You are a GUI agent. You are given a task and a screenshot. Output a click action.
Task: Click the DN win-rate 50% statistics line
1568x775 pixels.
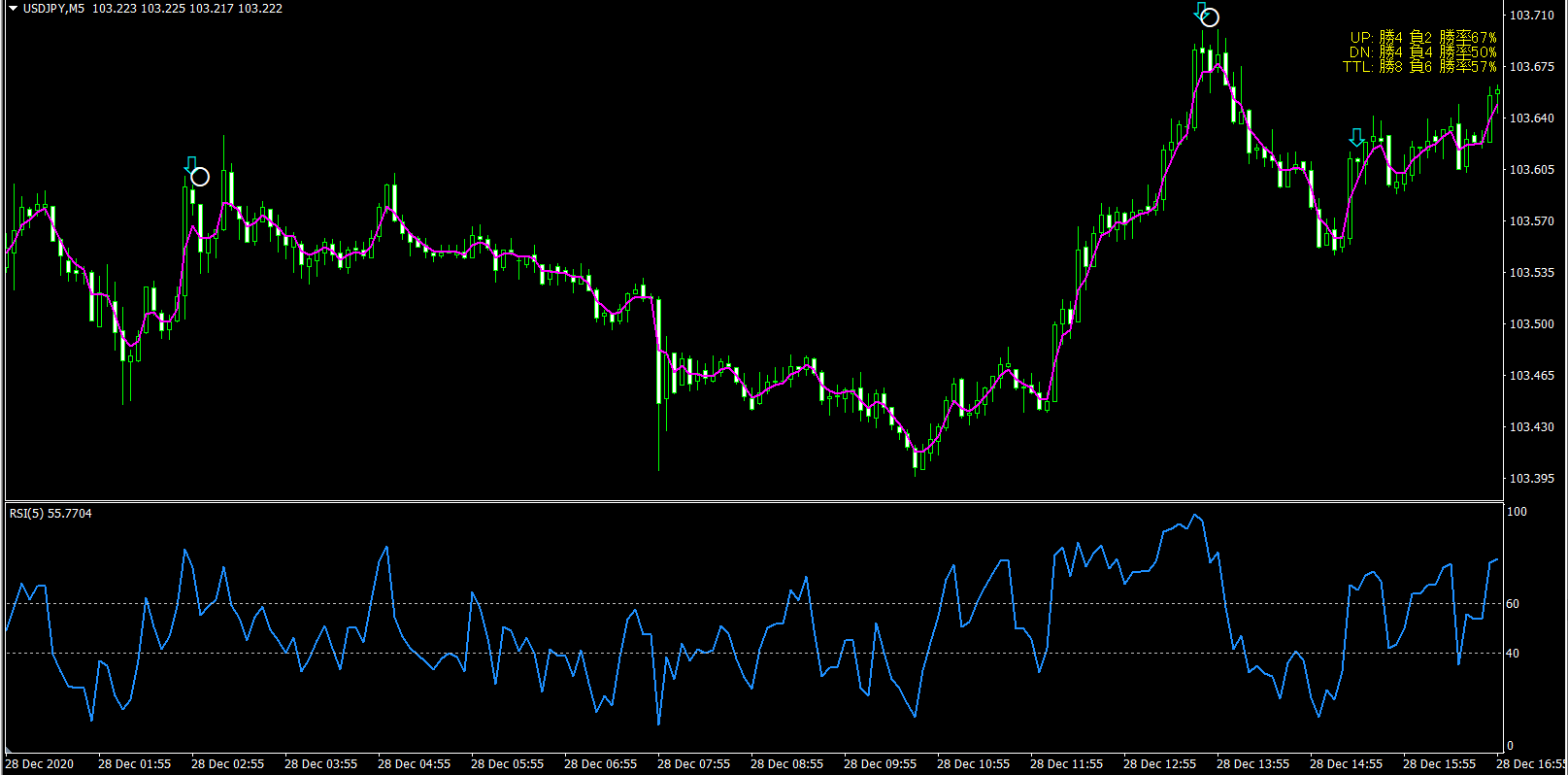[x=1422, y=52]
